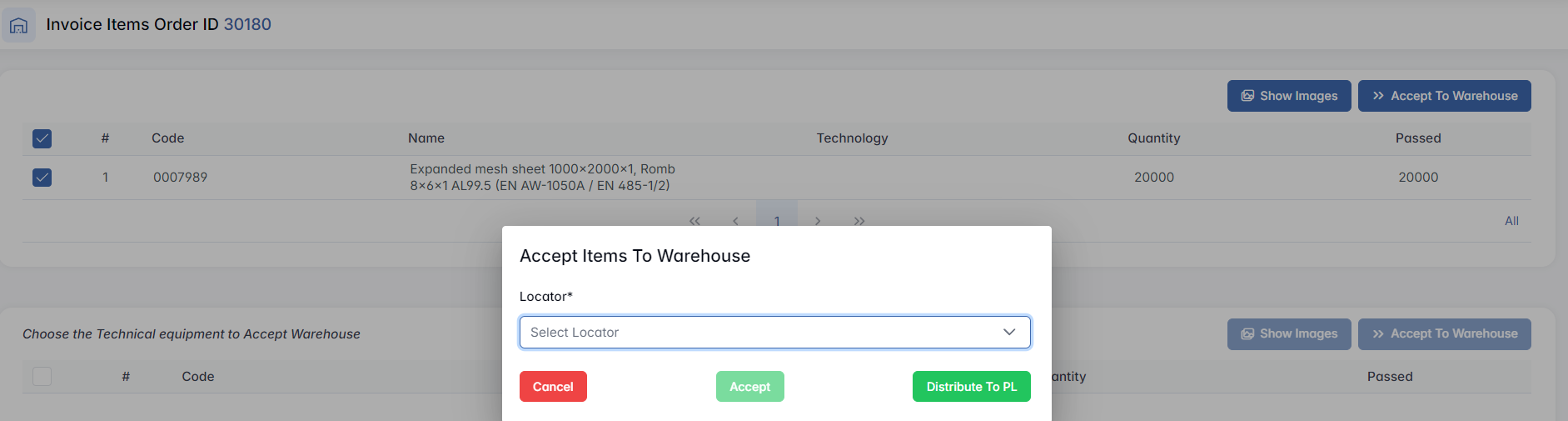1568x421 pixels.
Task: Open Order ID 30180 link
Action: coord(247,24)
